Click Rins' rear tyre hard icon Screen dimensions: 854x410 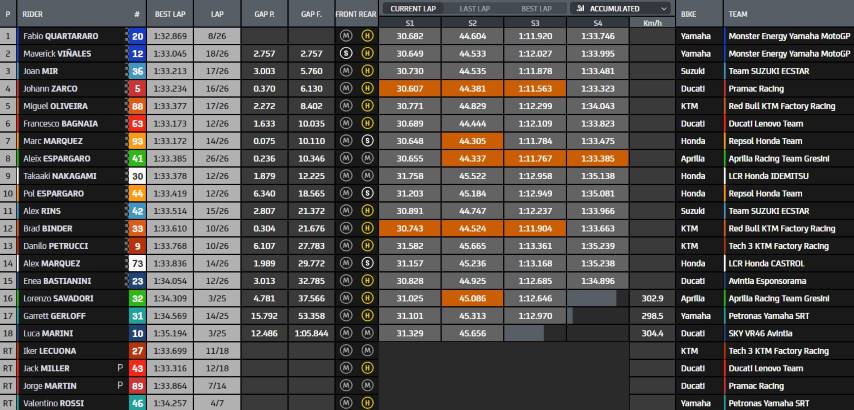[x=367, y=211]
